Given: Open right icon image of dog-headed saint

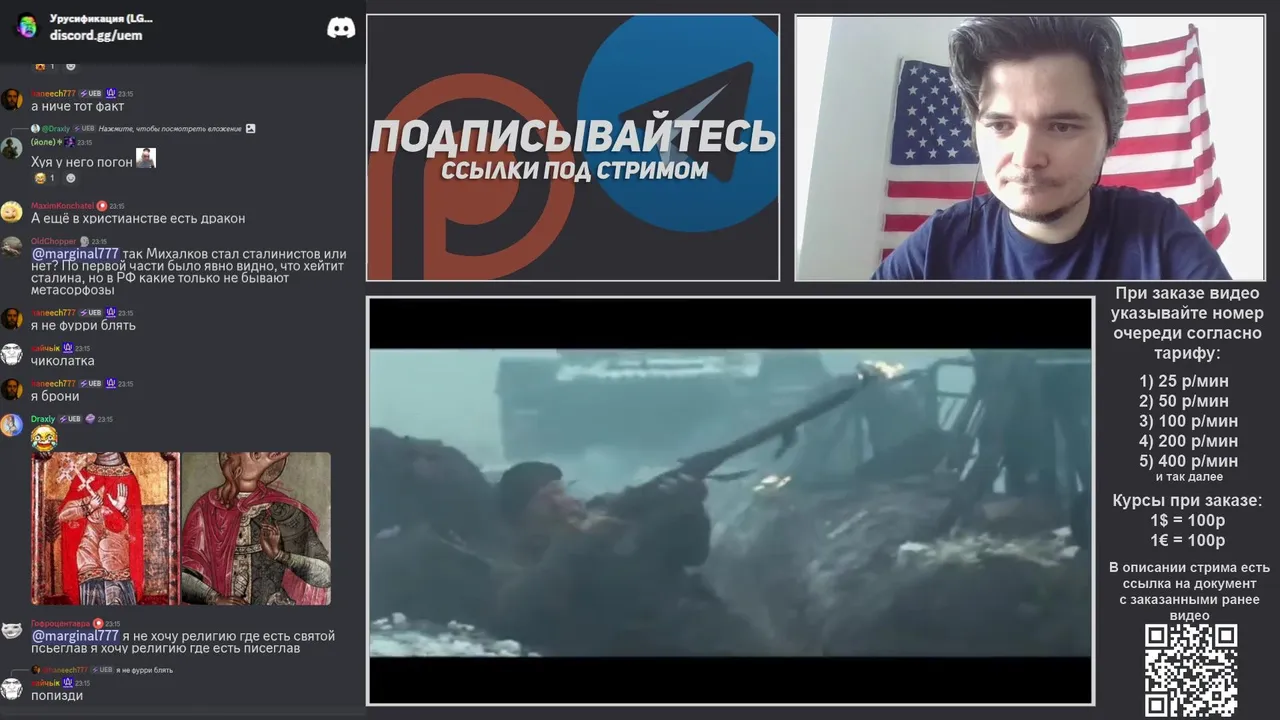Looking at the screenshot, I should [256, 528].
